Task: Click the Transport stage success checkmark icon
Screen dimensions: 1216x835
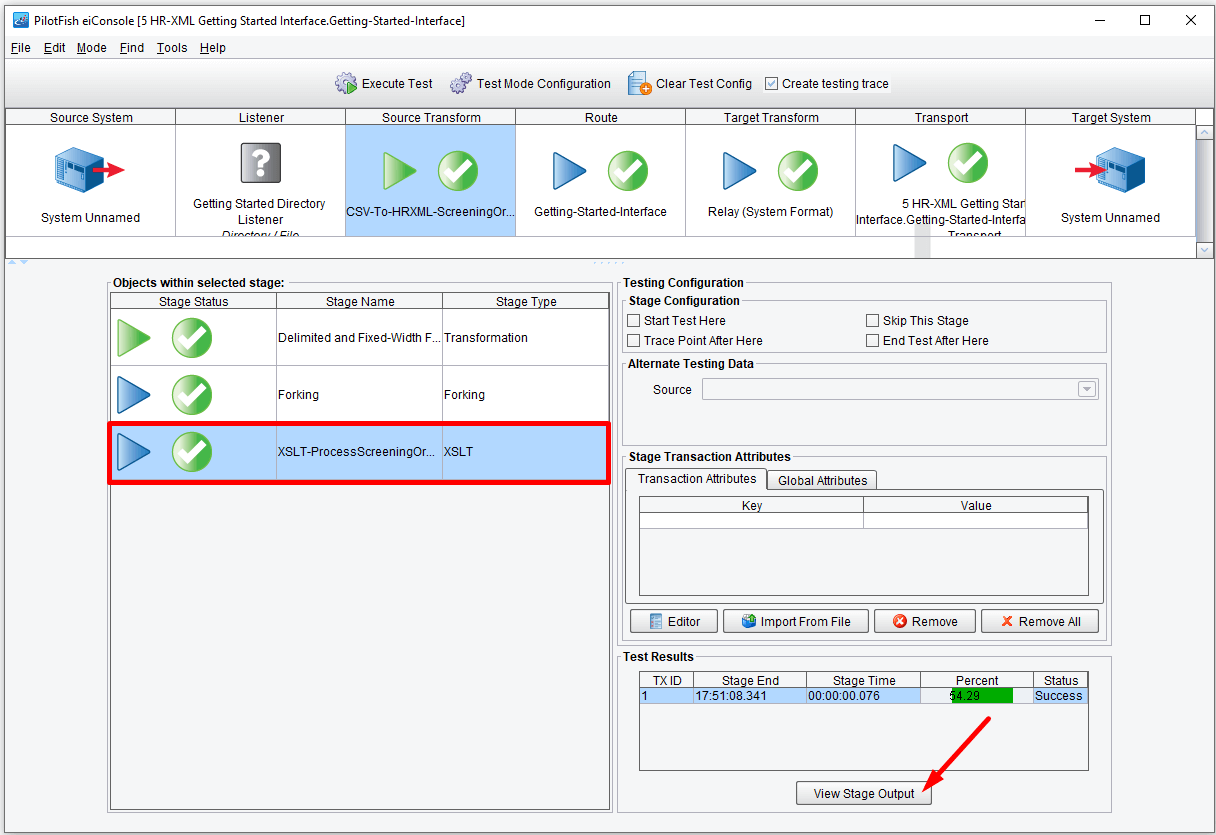Action: click(968, 163)
